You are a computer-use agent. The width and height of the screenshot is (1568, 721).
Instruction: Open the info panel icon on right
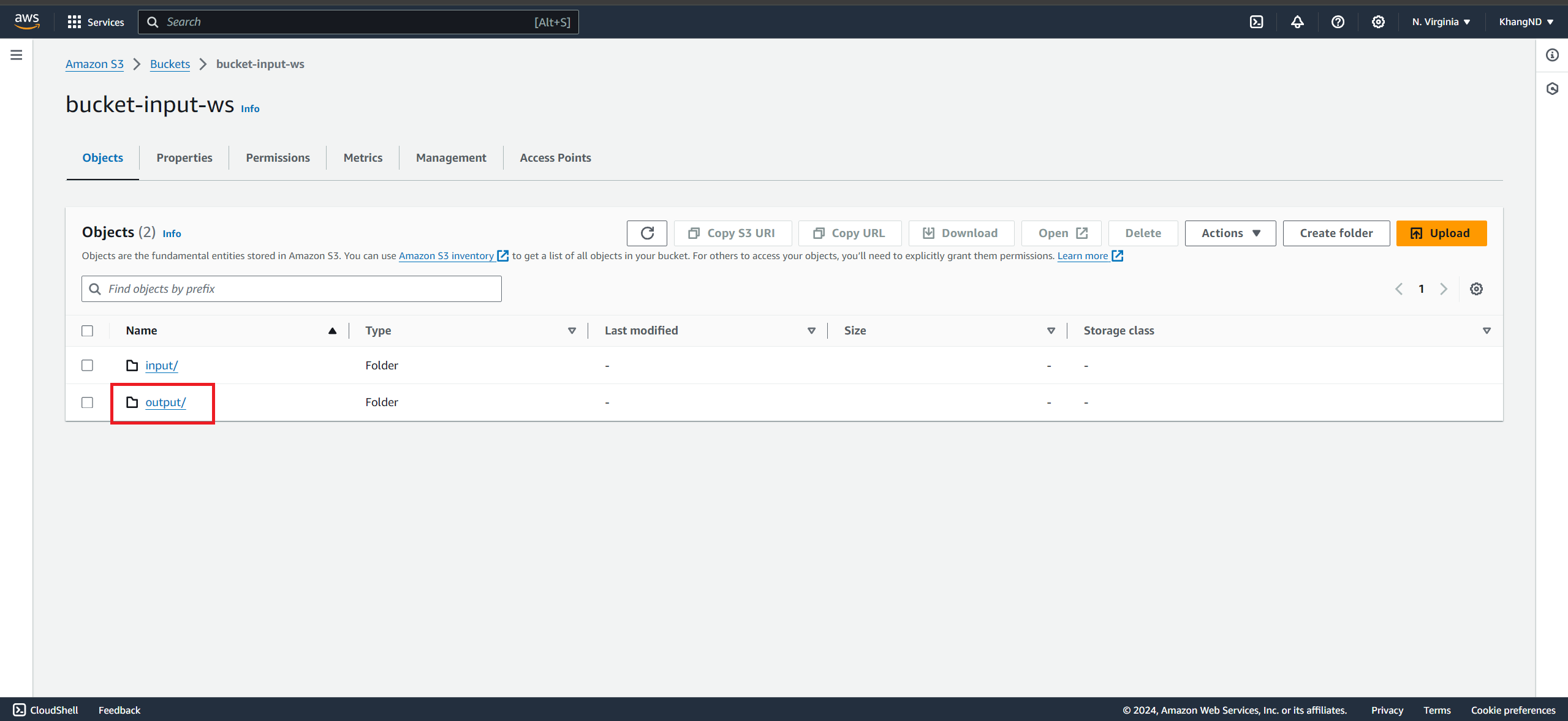click(1552, 55)
